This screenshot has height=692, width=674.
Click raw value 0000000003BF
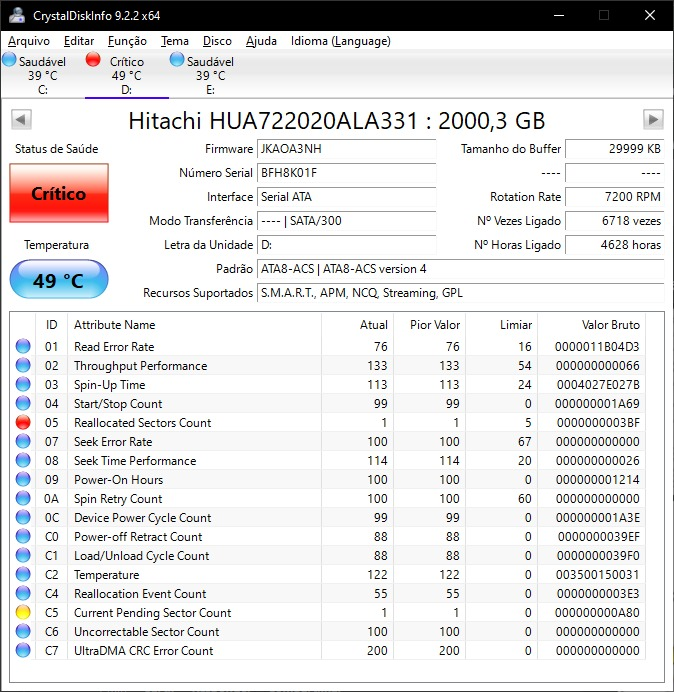tap(598, 423)
